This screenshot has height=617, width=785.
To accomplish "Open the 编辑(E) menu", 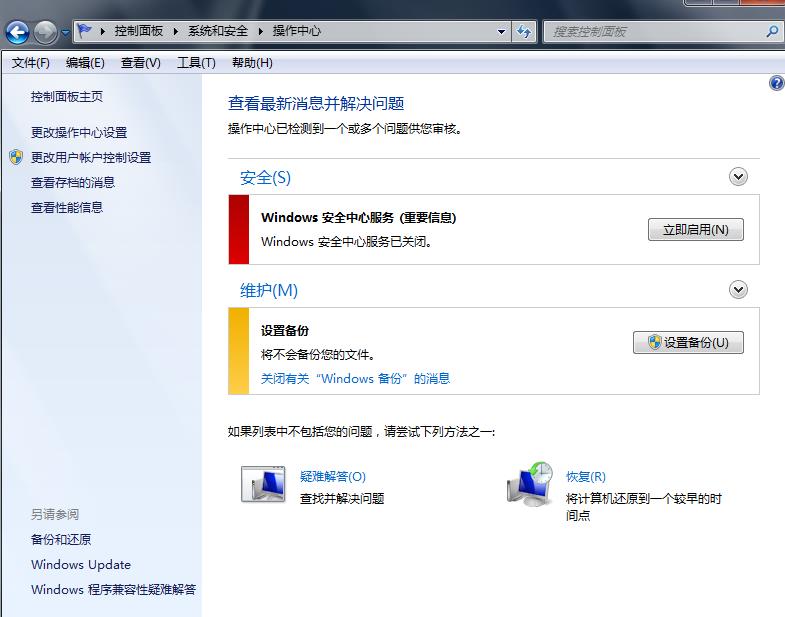I will point(85,63).
